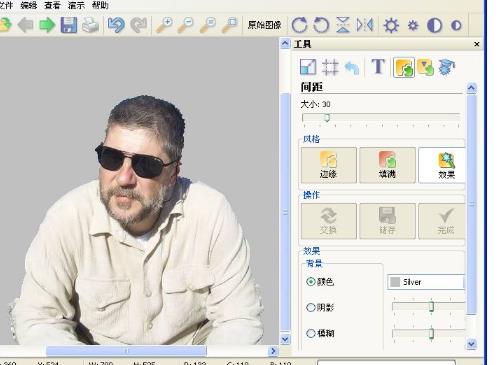This screenshot has width=502, height=365.
Task: Decrease contrast with the small half-circle icon
Action: pos(456,25)
